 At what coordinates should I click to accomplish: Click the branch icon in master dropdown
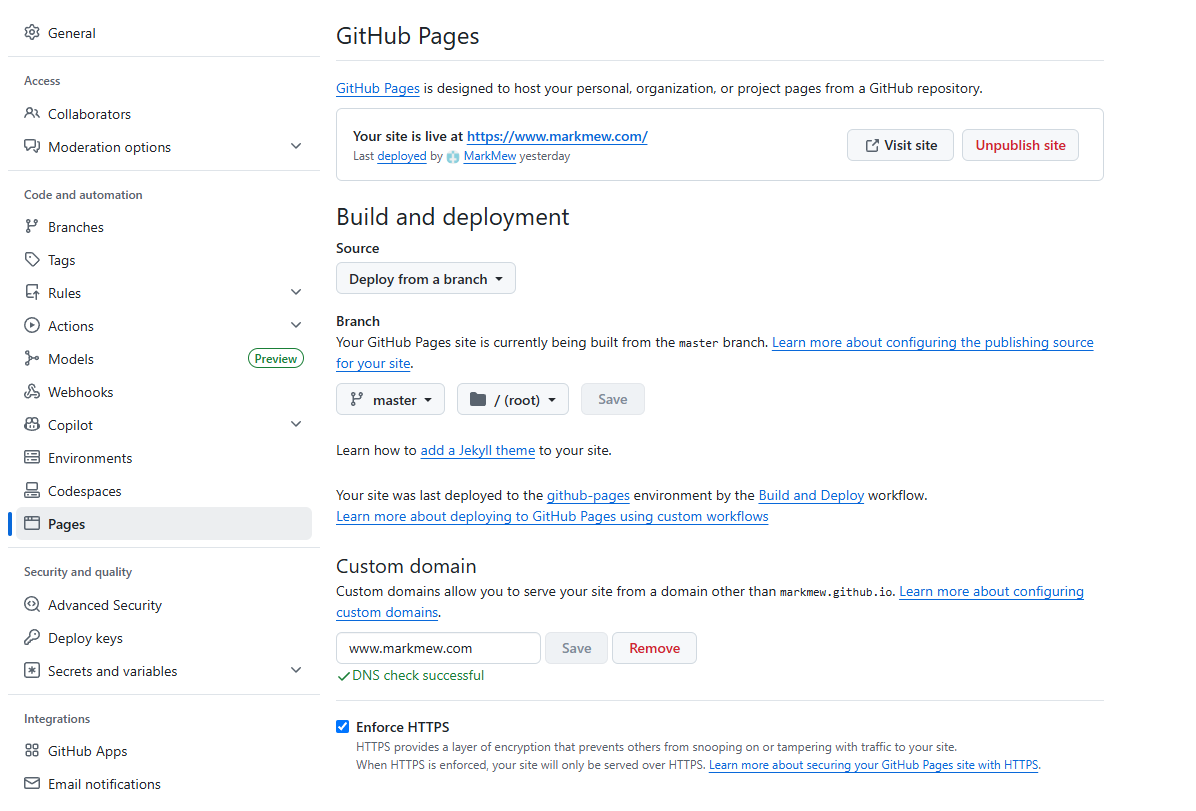pos(356,399)
